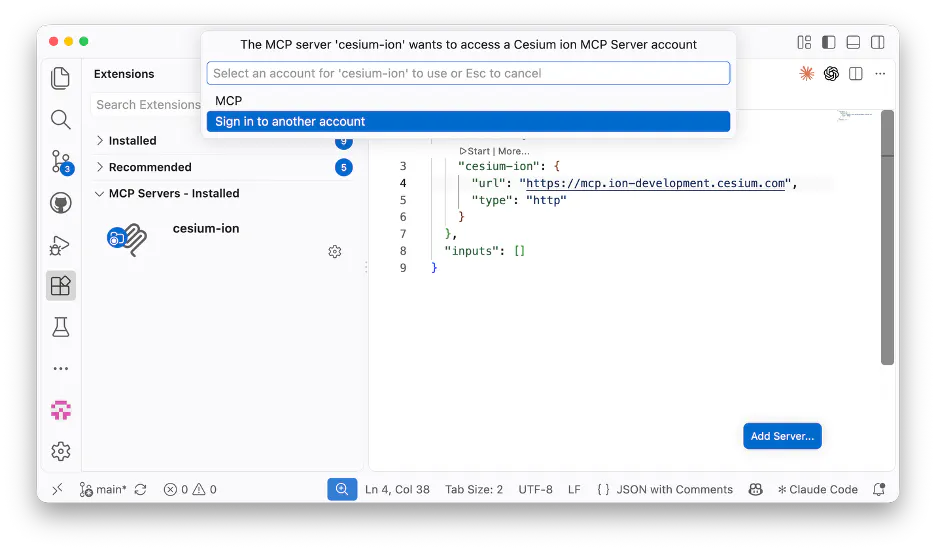Open editor More Actions ellipsis
The image size is (936, 552).
click(x=880, y=73)
